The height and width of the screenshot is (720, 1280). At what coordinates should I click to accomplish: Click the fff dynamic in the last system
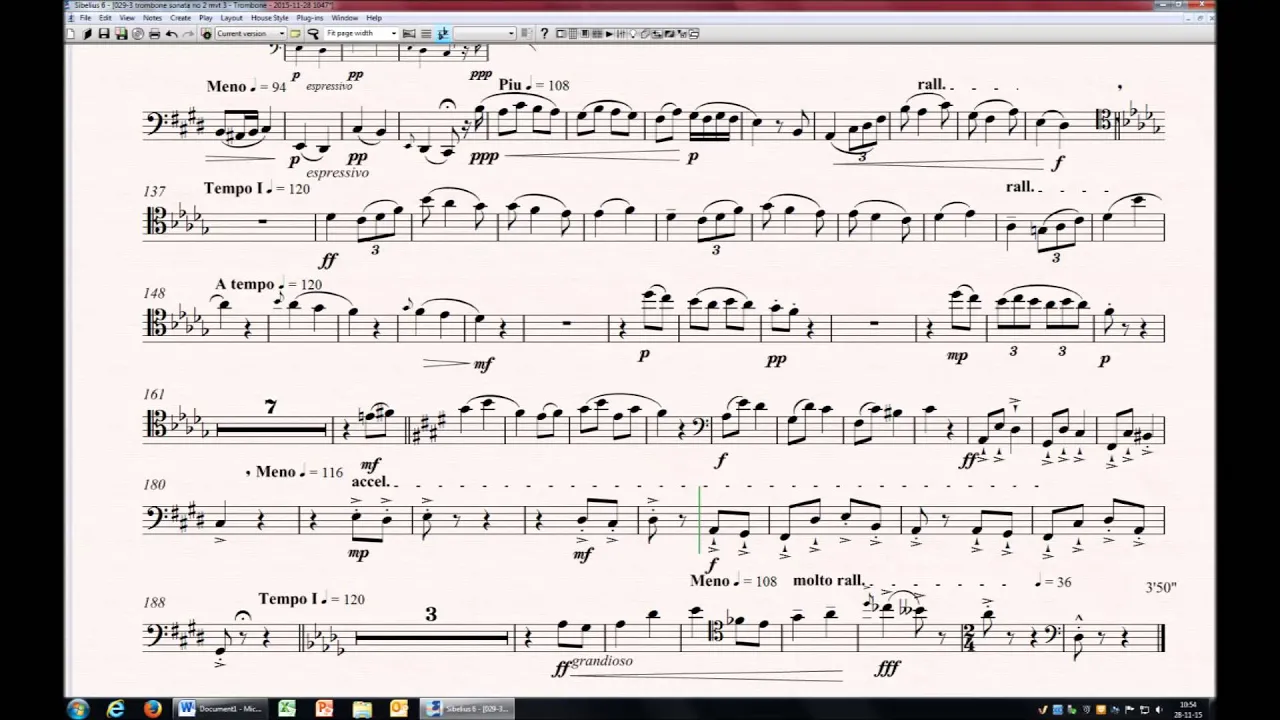887,668
